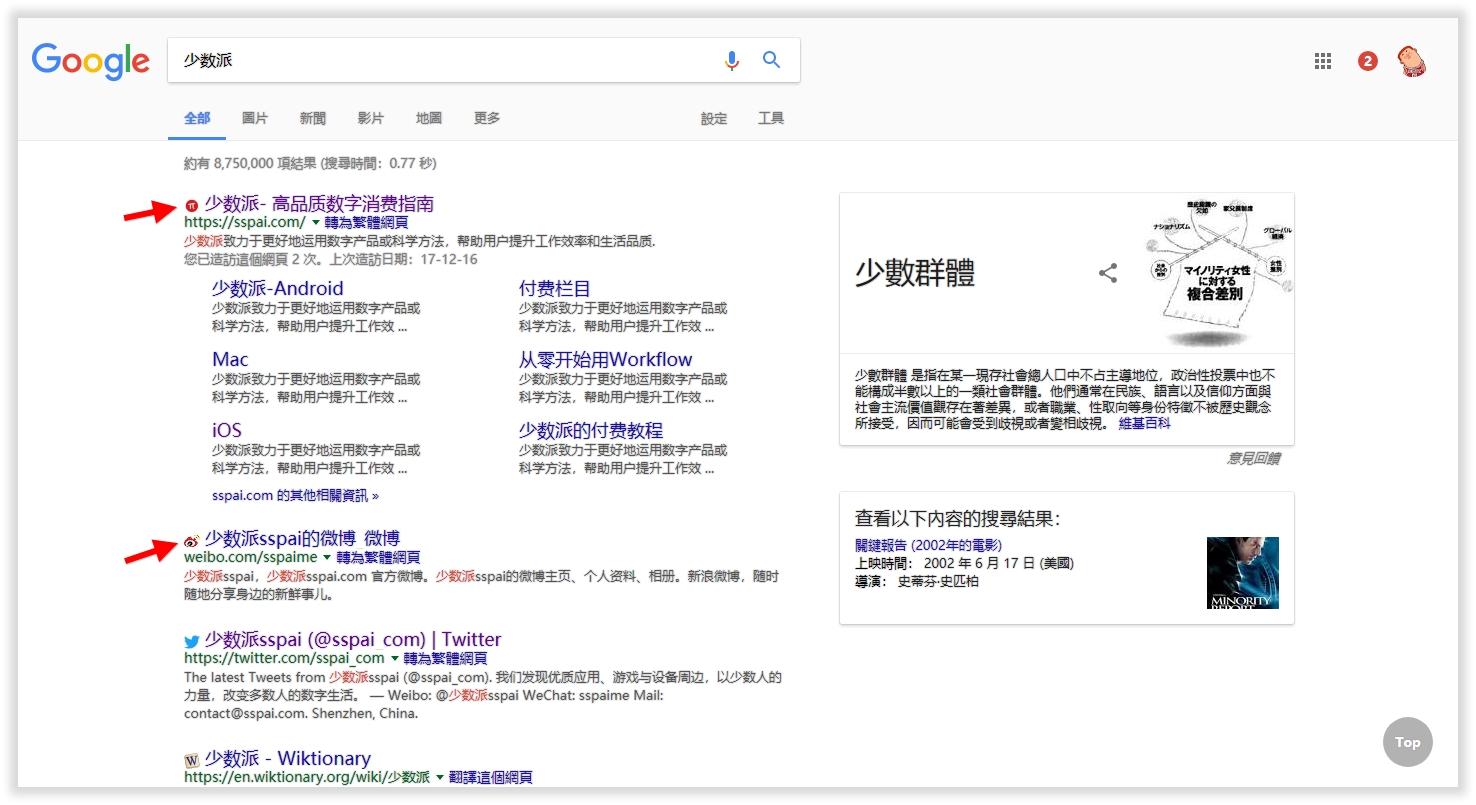Open the iOS sitelink
Image resolution: width=1476 pixels, height=805 pixels.
pos(226,430)
